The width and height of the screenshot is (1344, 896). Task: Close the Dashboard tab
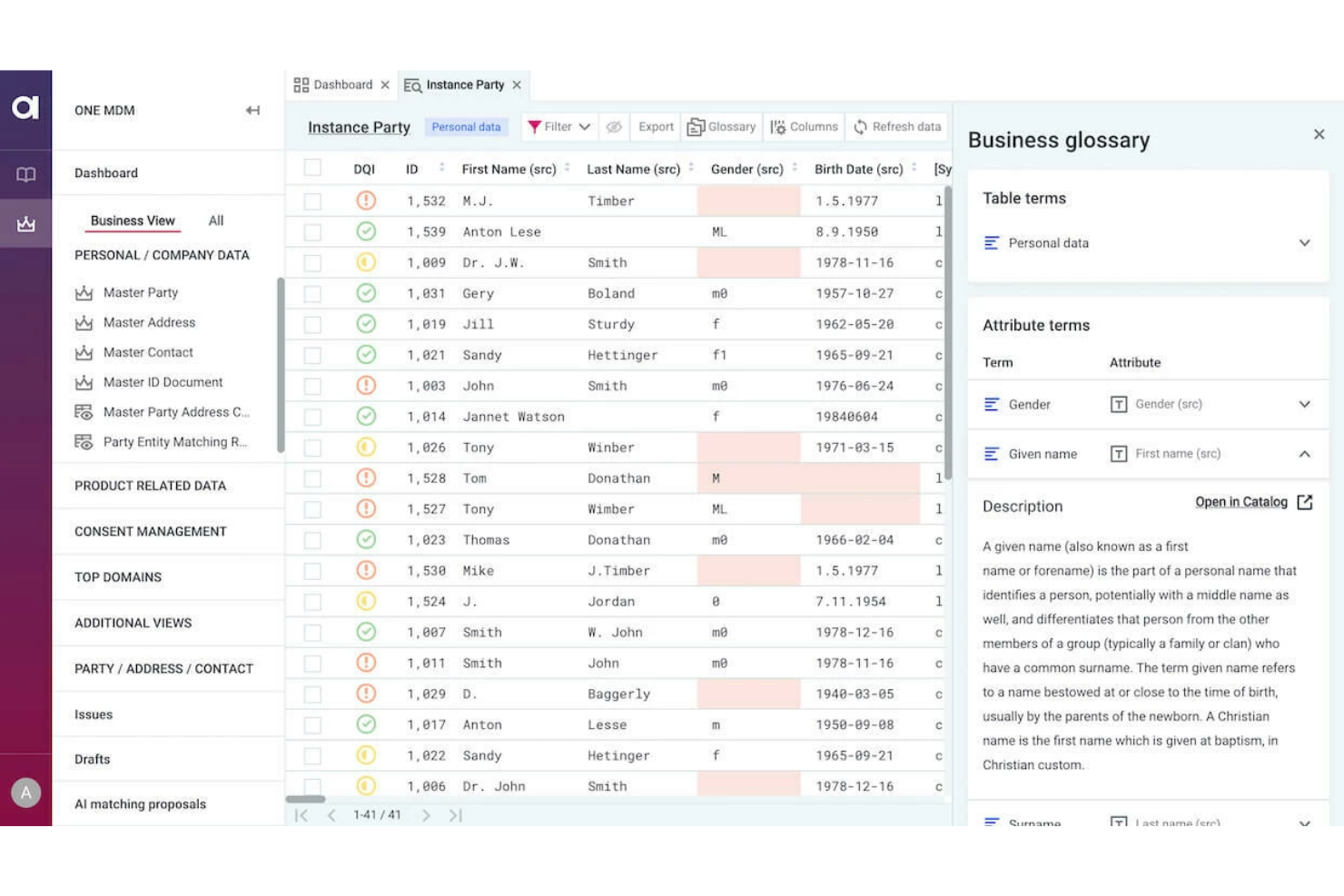(385, 85)
